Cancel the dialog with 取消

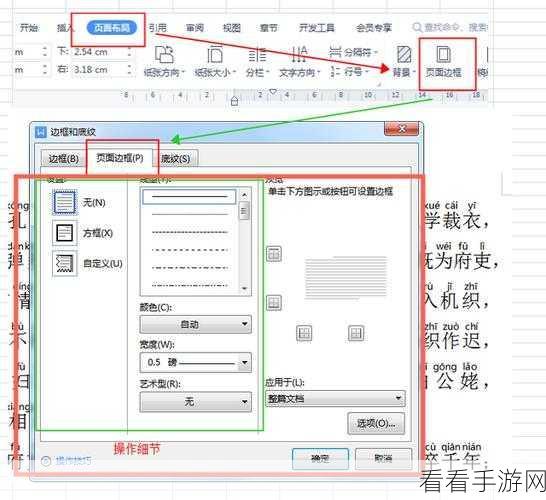[x=383, y=458]
